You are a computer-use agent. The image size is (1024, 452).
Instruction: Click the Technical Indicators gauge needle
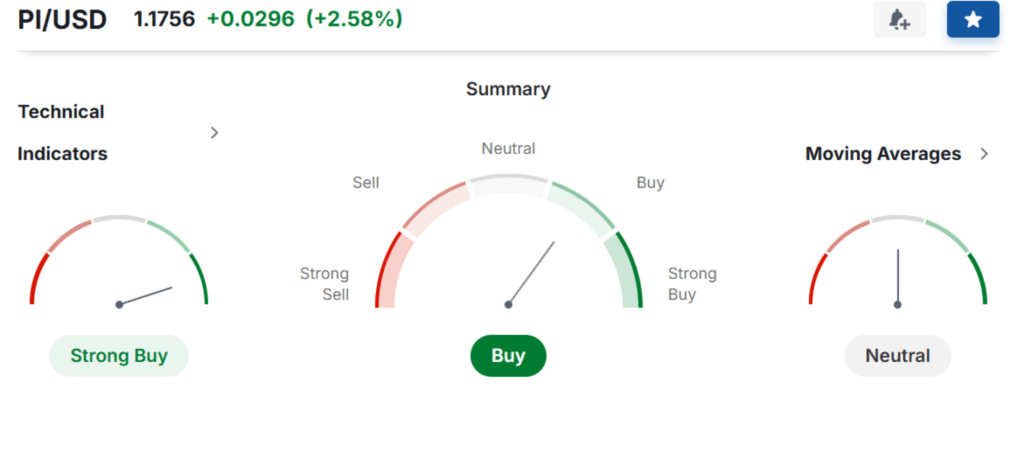146,296
